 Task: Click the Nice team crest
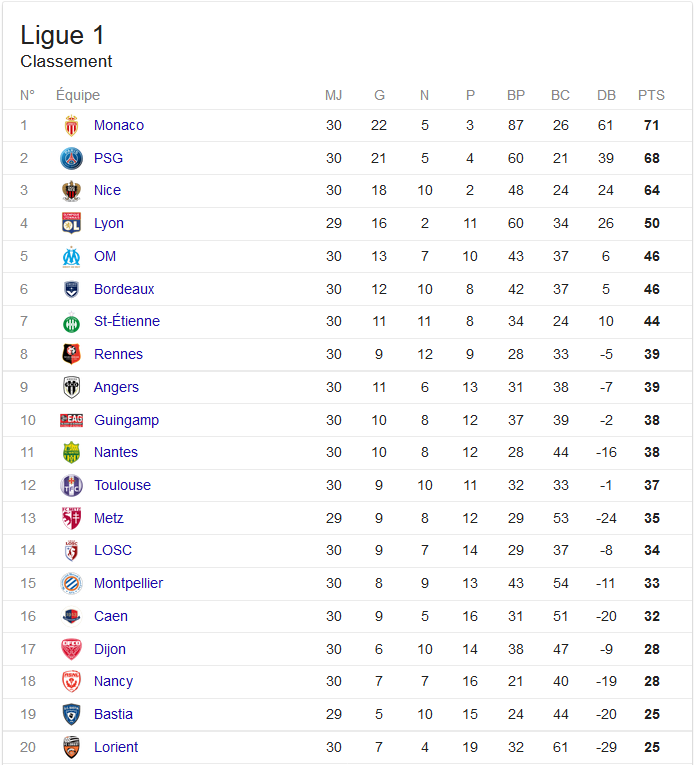coord(71,190)
